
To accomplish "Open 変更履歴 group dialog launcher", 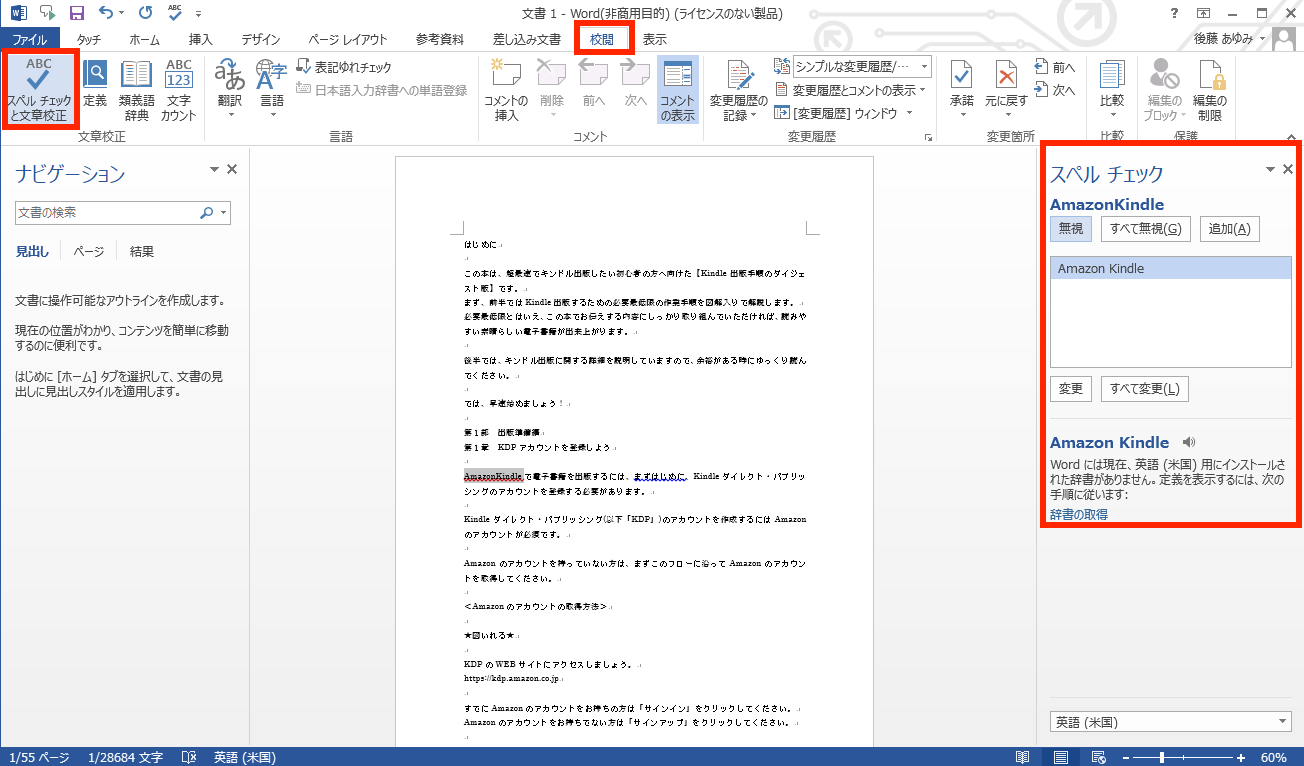I will [929, 137].
